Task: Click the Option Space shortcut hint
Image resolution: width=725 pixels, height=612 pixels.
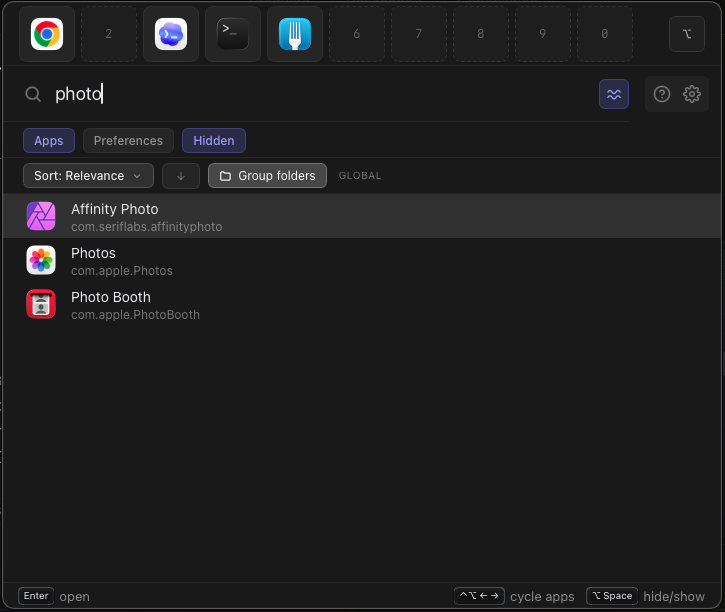Action: 612,596
